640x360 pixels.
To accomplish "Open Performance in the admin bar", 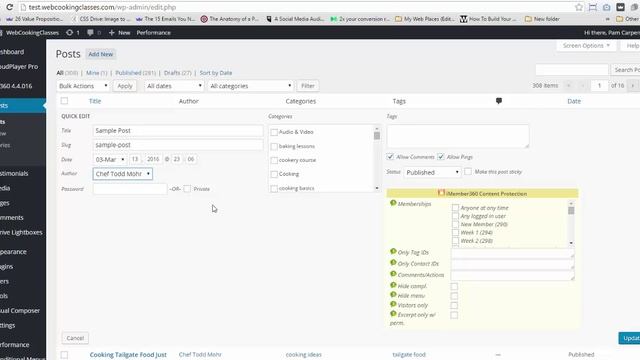I will pyautogui.click(x=153, y=32).
